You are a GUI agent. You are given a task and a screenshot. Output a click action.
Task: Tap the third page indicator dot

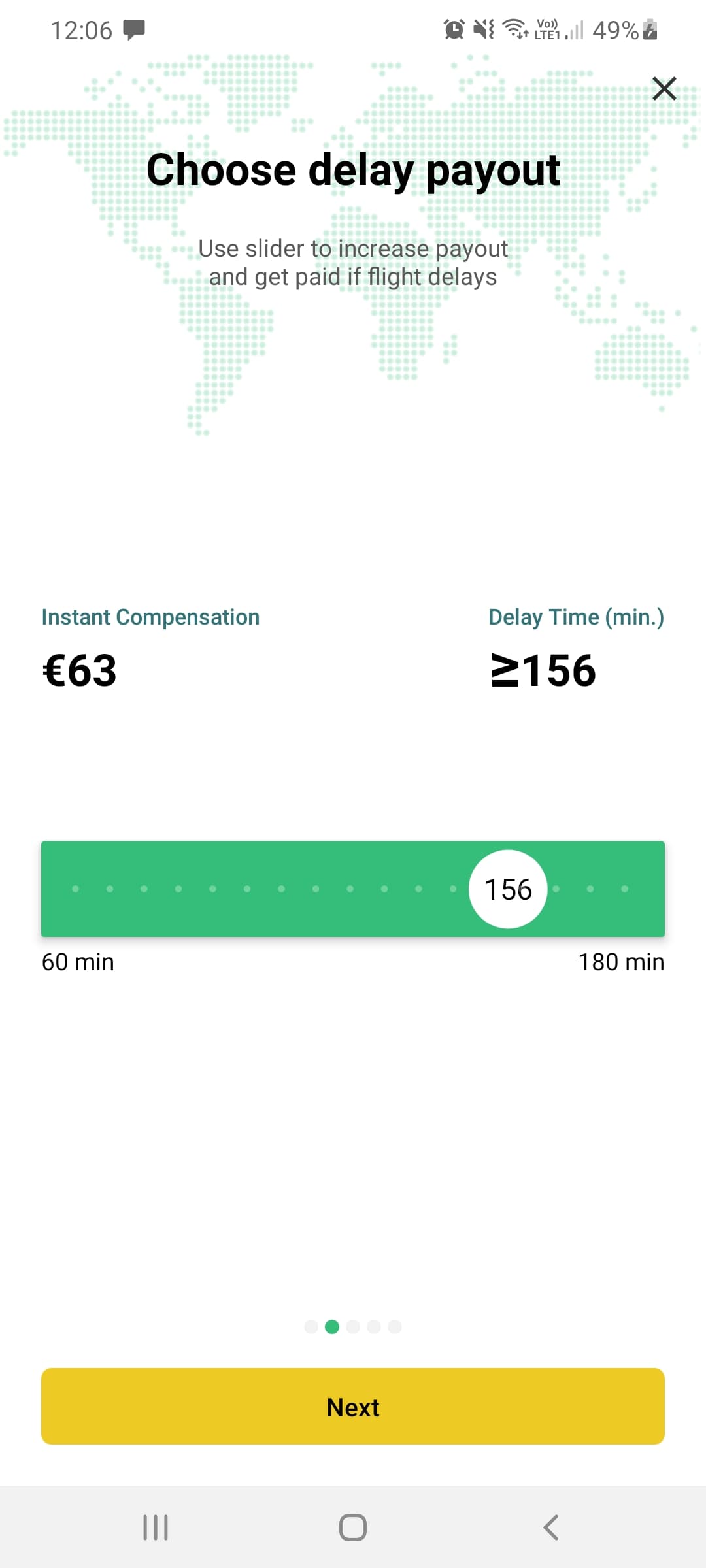[x=353, y=1326]
